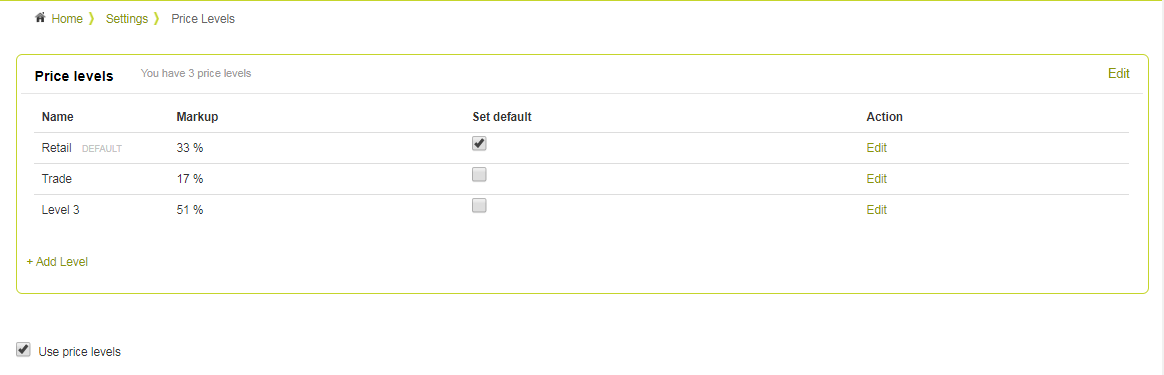This screenshot has height=375, width=1164.
Task: Open the Settings breadcrumb link
Action: (127, 19)
